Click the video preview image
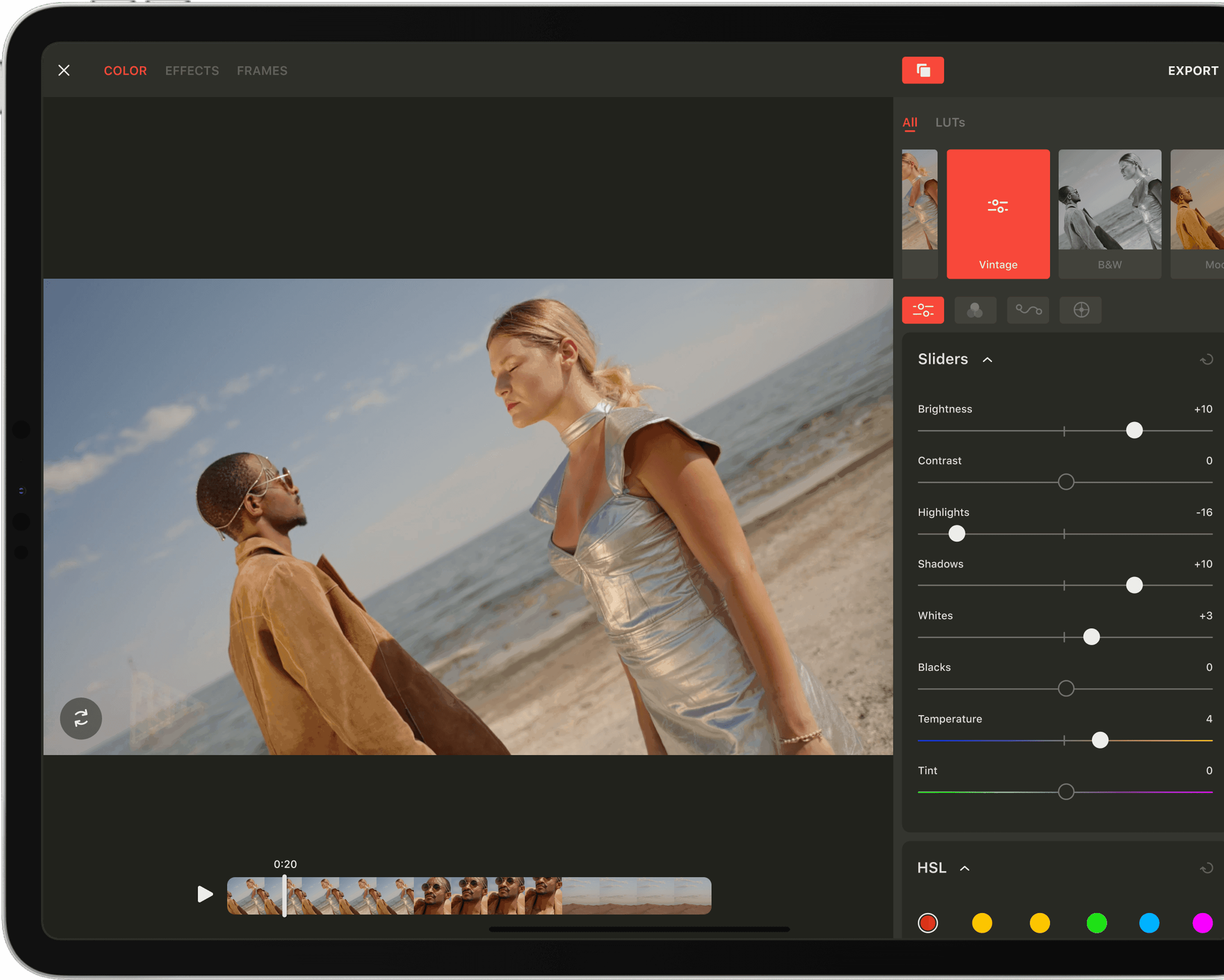Viewport: 1224px width, 980px height. coord(468,517)
